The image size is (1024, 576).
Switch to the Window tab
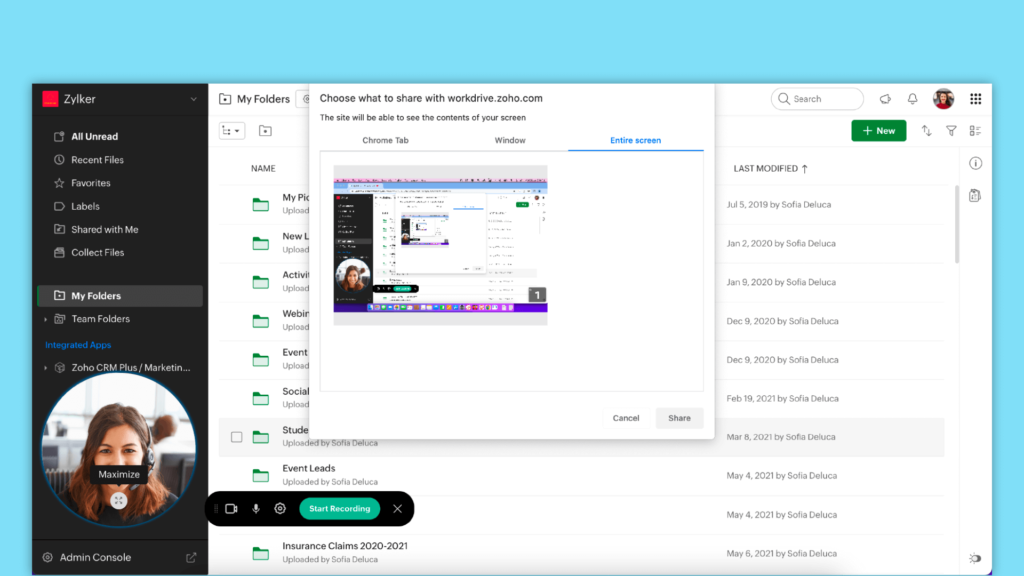pos(510,141)
